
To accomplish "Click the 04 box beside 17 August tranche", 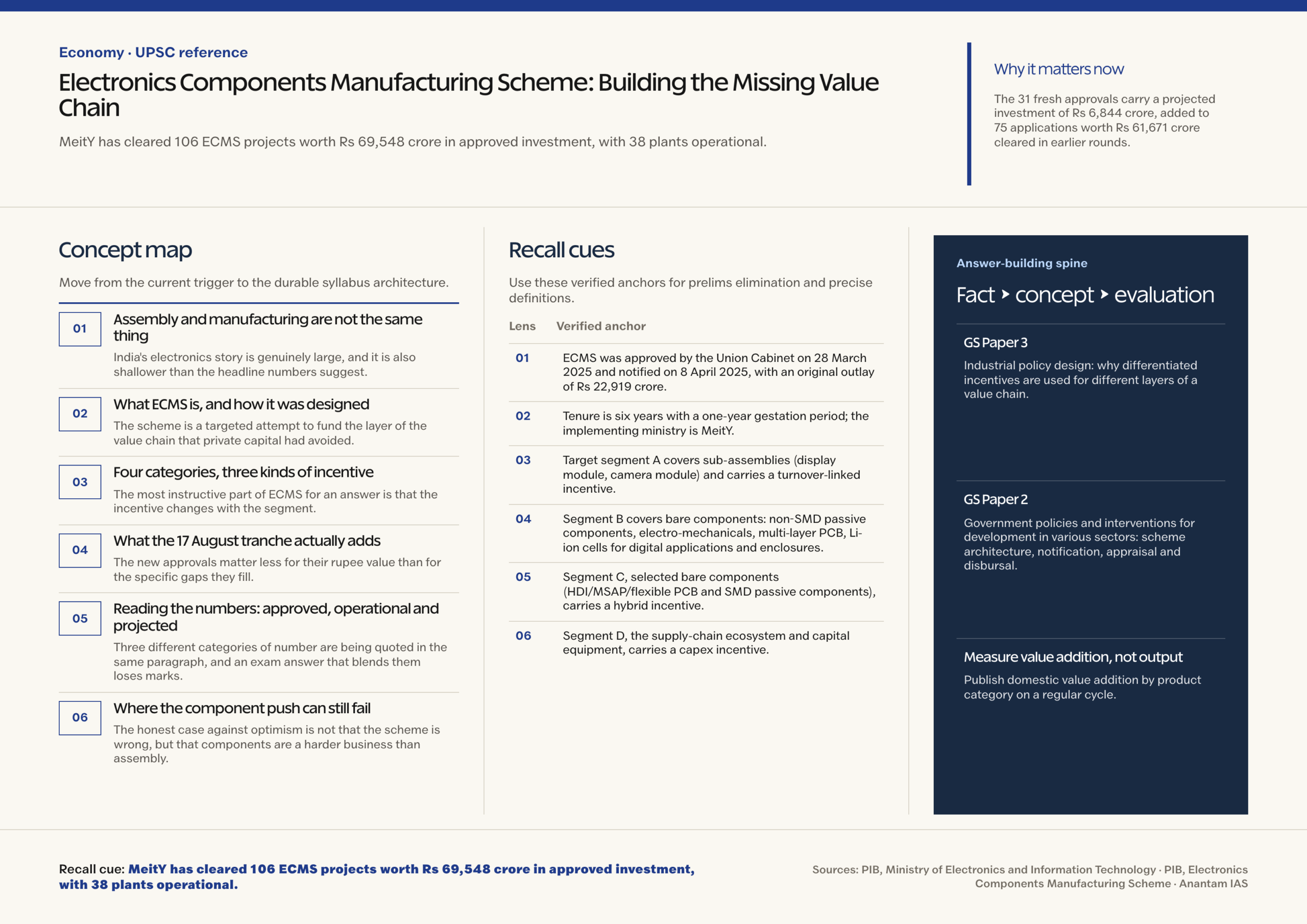I will click(x=80, y=550).
